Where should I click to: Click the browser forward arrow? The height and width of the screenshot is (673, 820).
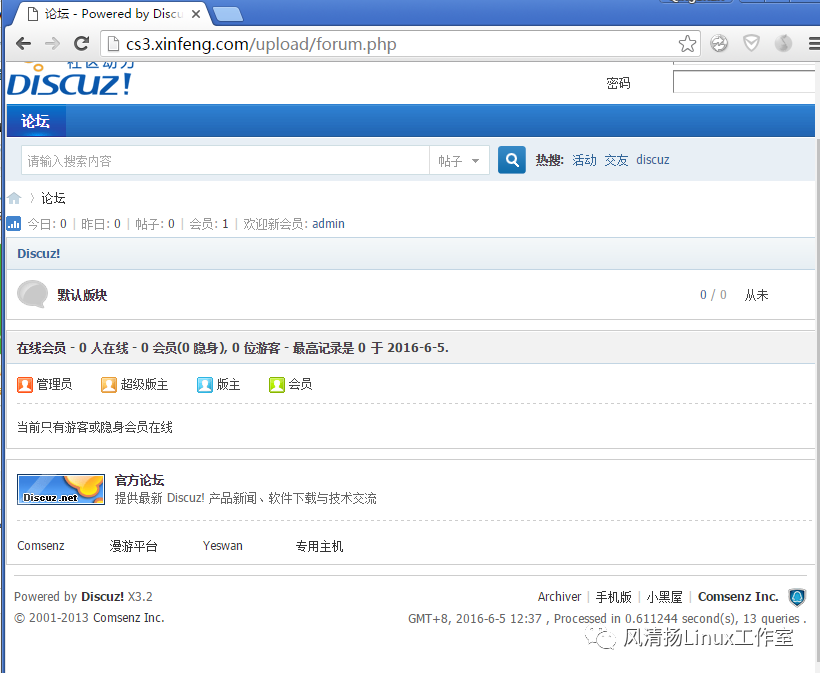(52, 43)
